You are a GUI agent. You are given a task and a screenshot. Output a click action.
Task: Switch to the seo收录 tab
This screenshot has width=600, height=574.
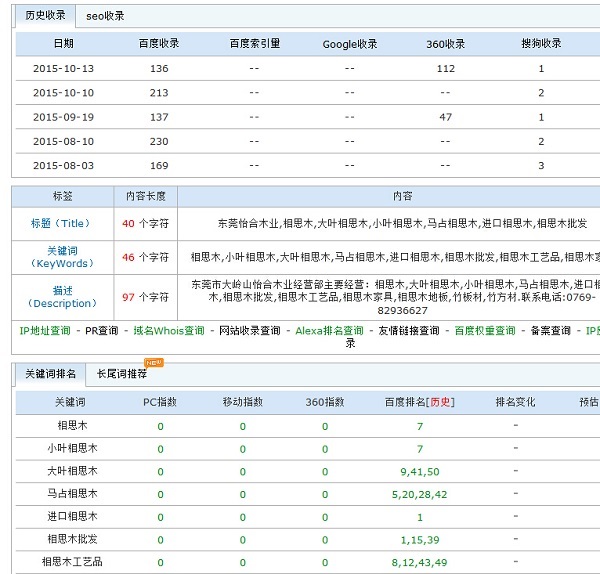105,16
